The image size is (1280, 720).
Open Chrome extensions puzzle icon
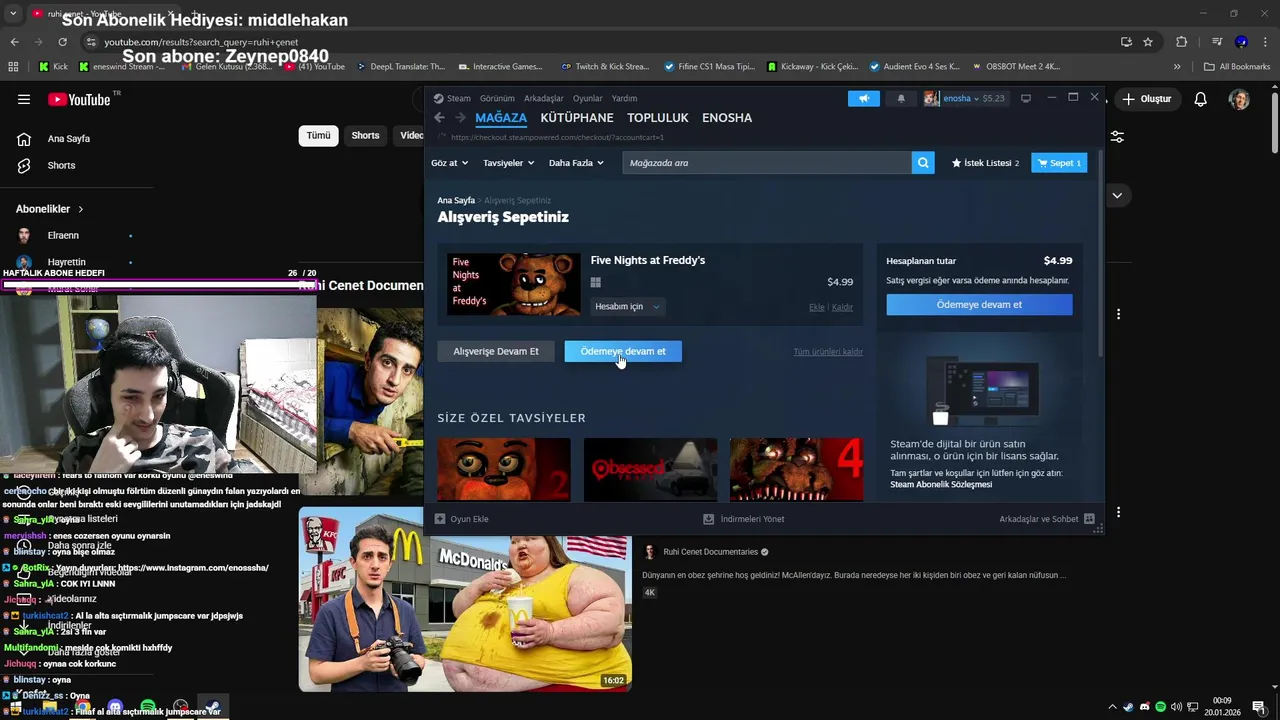(x=1181, y=42)
